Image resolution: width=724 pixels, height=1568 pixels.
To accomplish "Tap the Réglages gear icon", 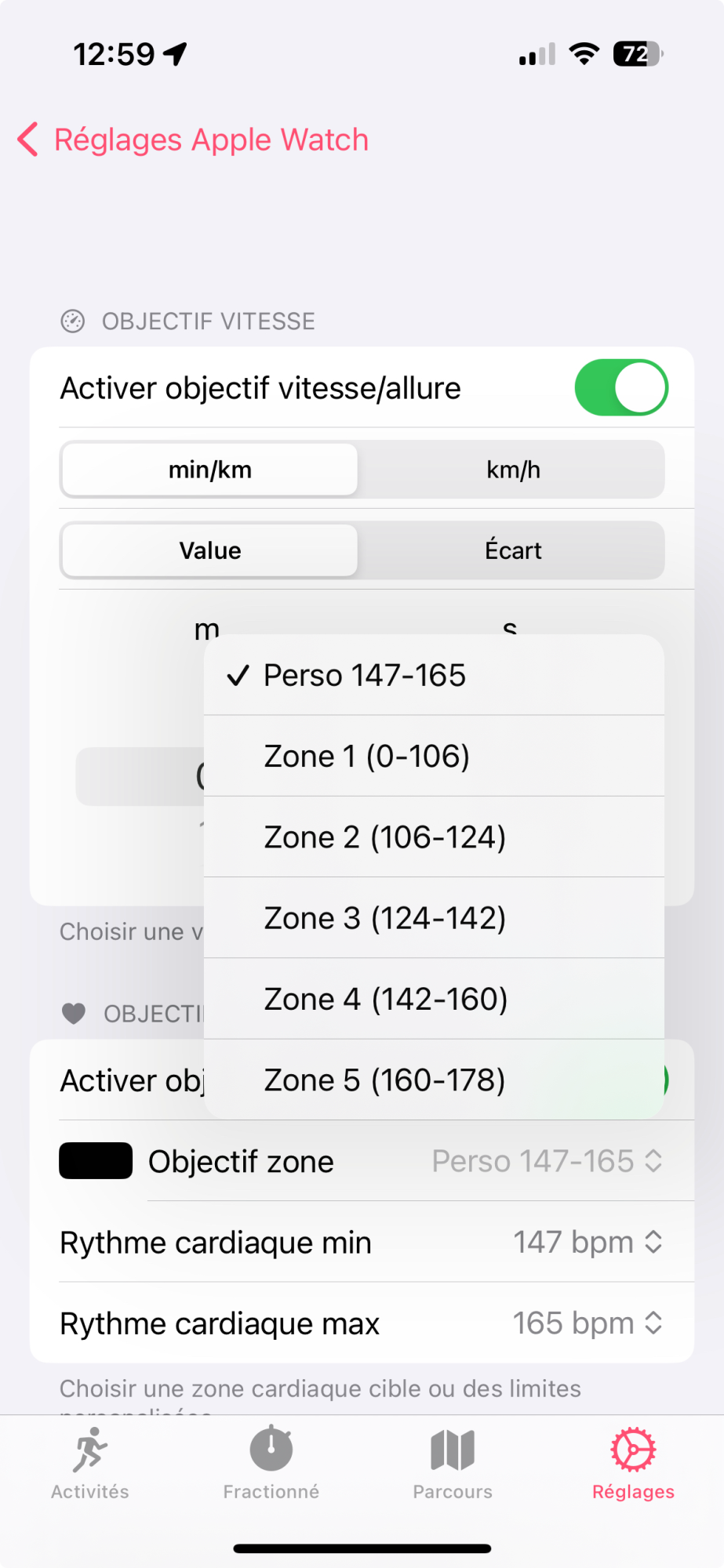I will coord(633,1450).
